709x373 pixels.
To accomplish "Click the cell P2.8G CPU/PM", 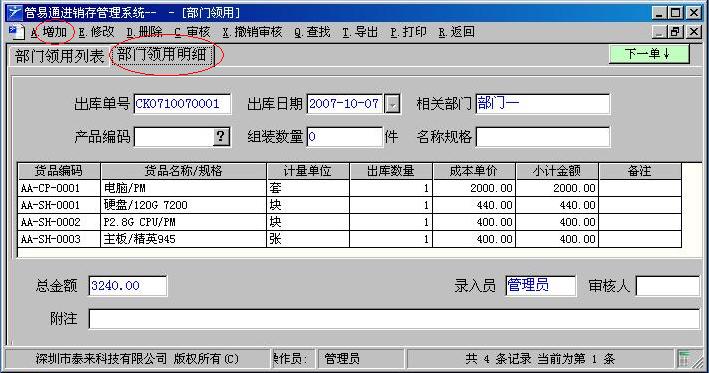I will (184, 222).
